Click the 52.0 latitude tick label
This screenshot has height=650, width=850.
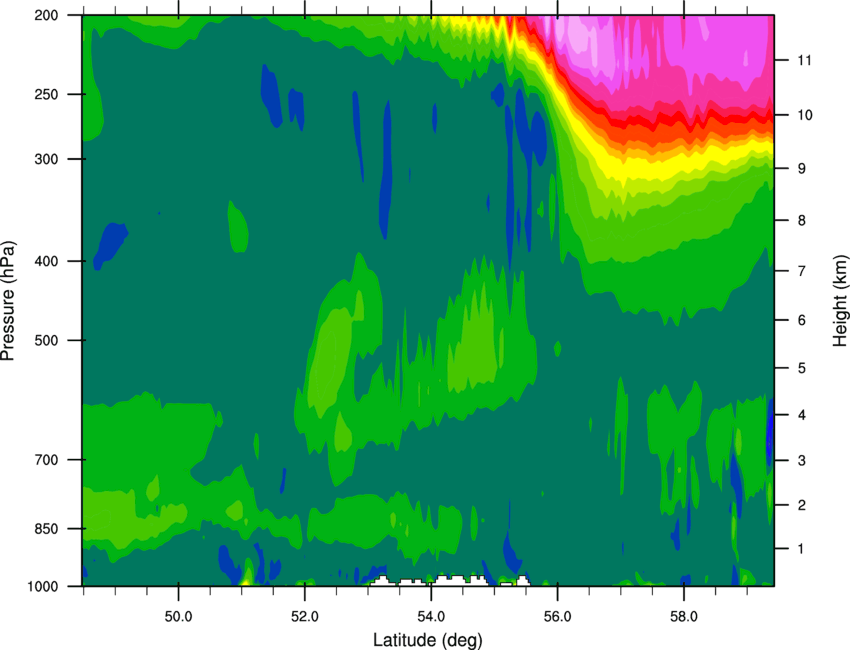point(305,617)
